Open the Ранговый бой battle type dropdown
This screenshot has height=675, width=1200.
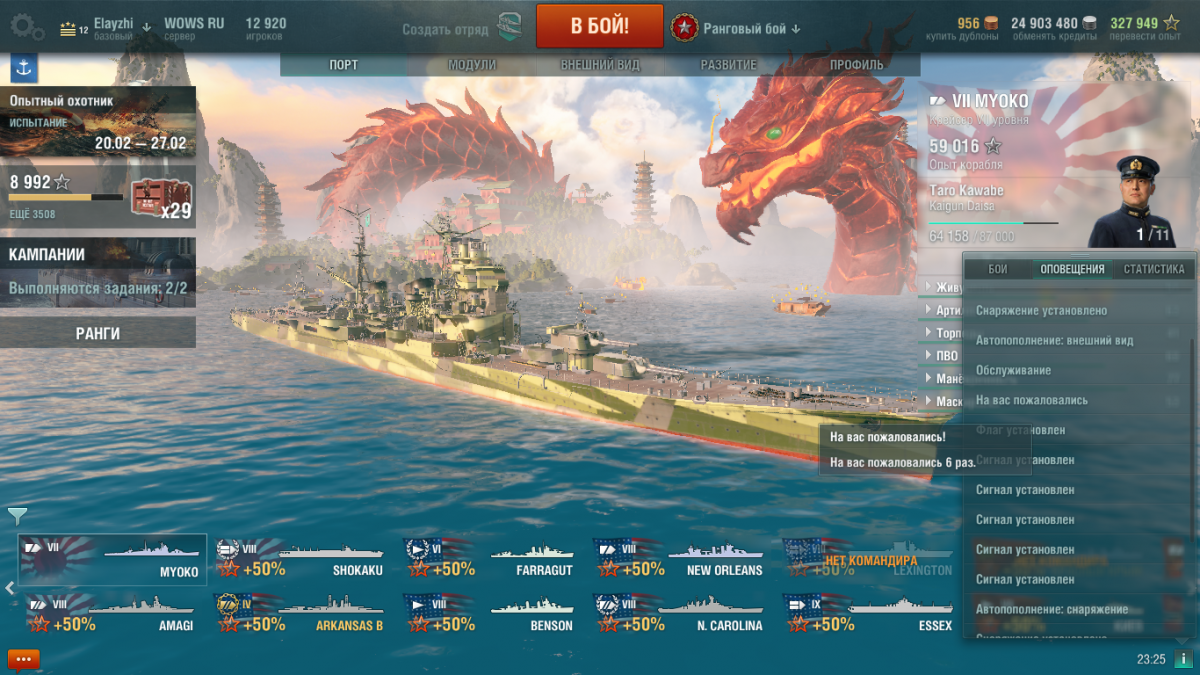tap(737, 28)
